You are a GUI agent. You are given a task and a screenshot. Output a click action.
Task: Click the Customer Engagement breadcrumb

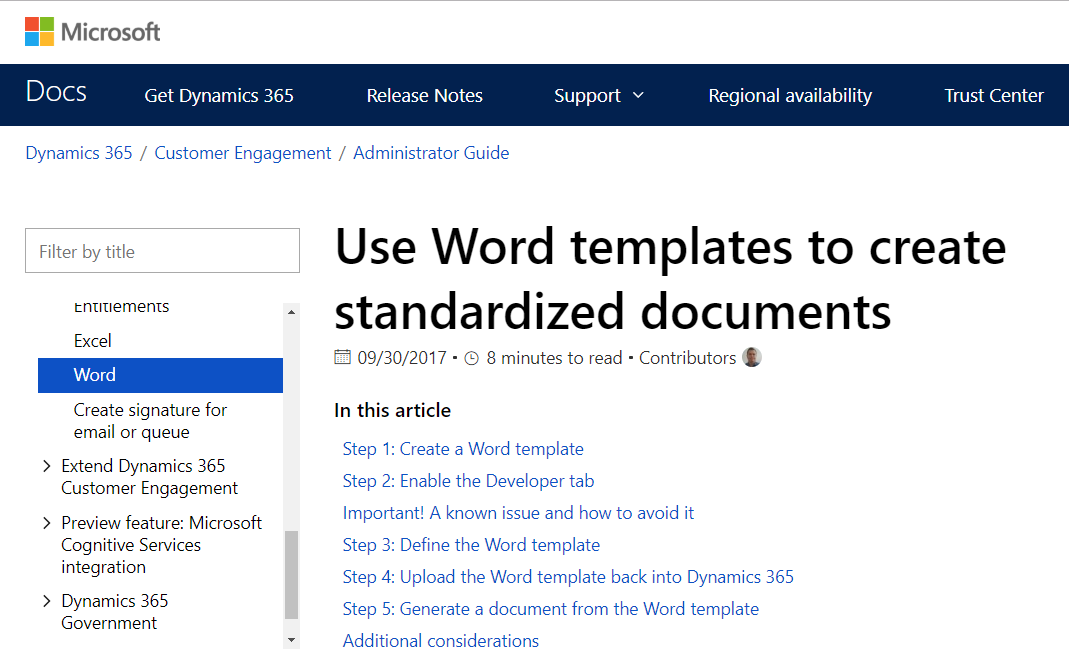click(x=242, y=152)
